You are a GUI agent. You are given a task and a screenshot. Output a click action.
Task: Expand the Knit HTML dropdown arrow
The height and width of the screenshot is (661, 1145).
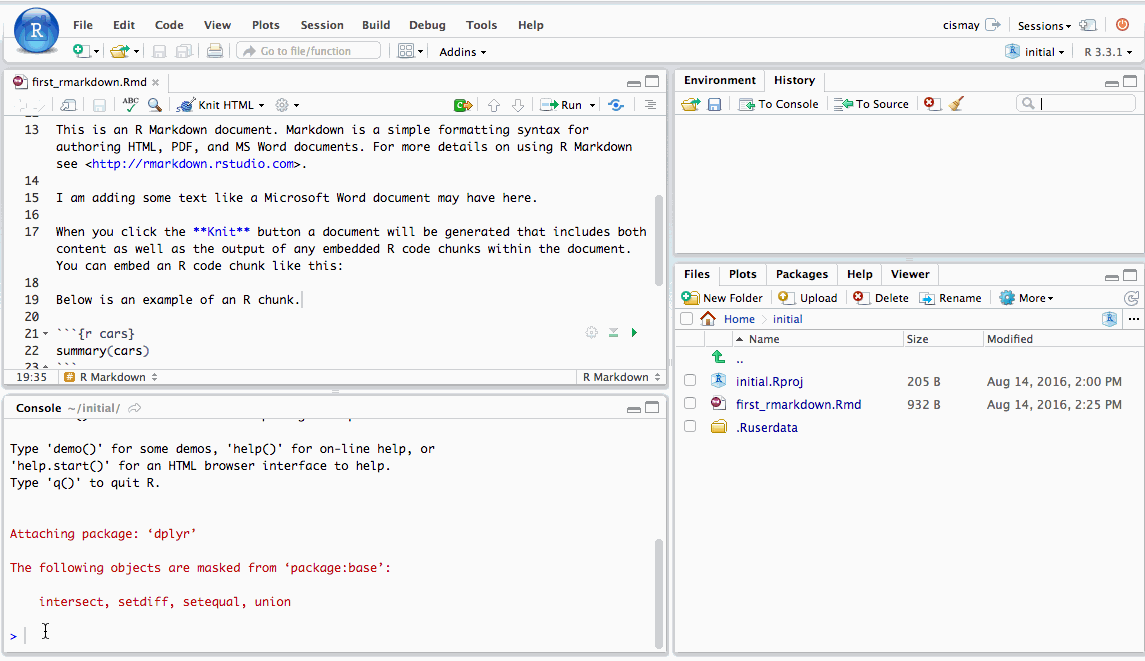pyautogui.click(x=262, y=105)
